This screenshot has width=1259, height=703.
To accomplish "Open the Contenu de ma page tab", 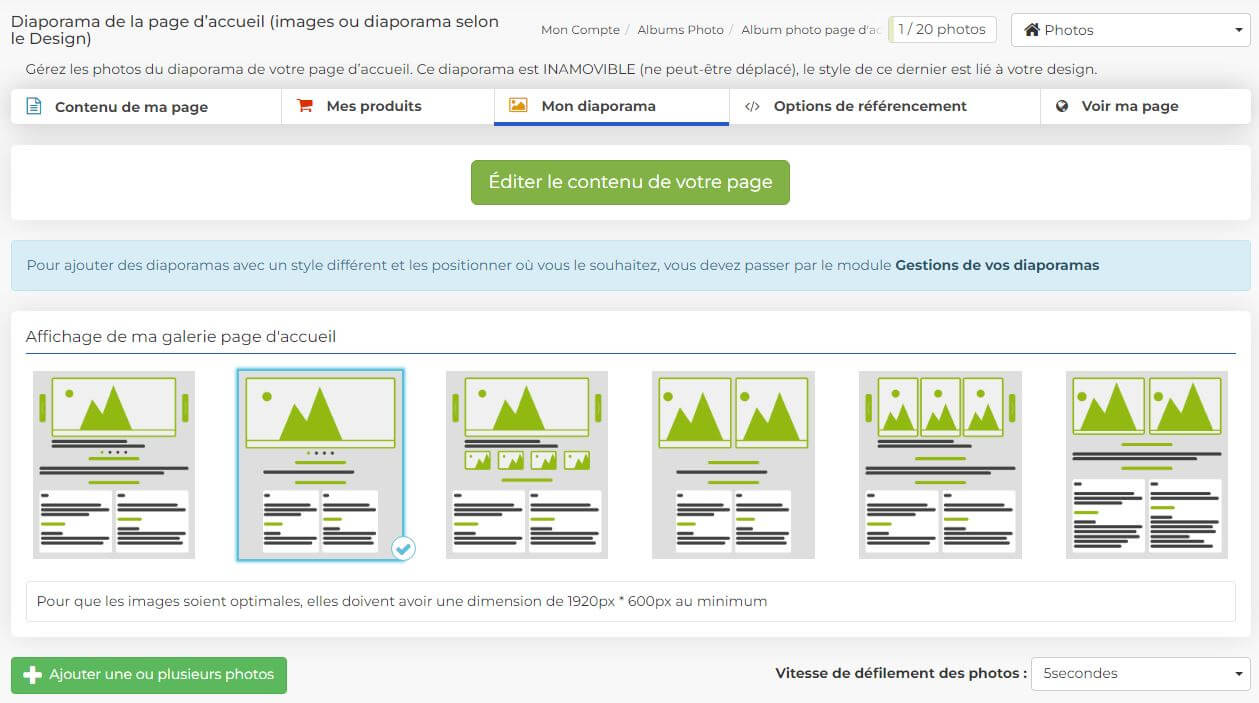I will tap(146, 106).
